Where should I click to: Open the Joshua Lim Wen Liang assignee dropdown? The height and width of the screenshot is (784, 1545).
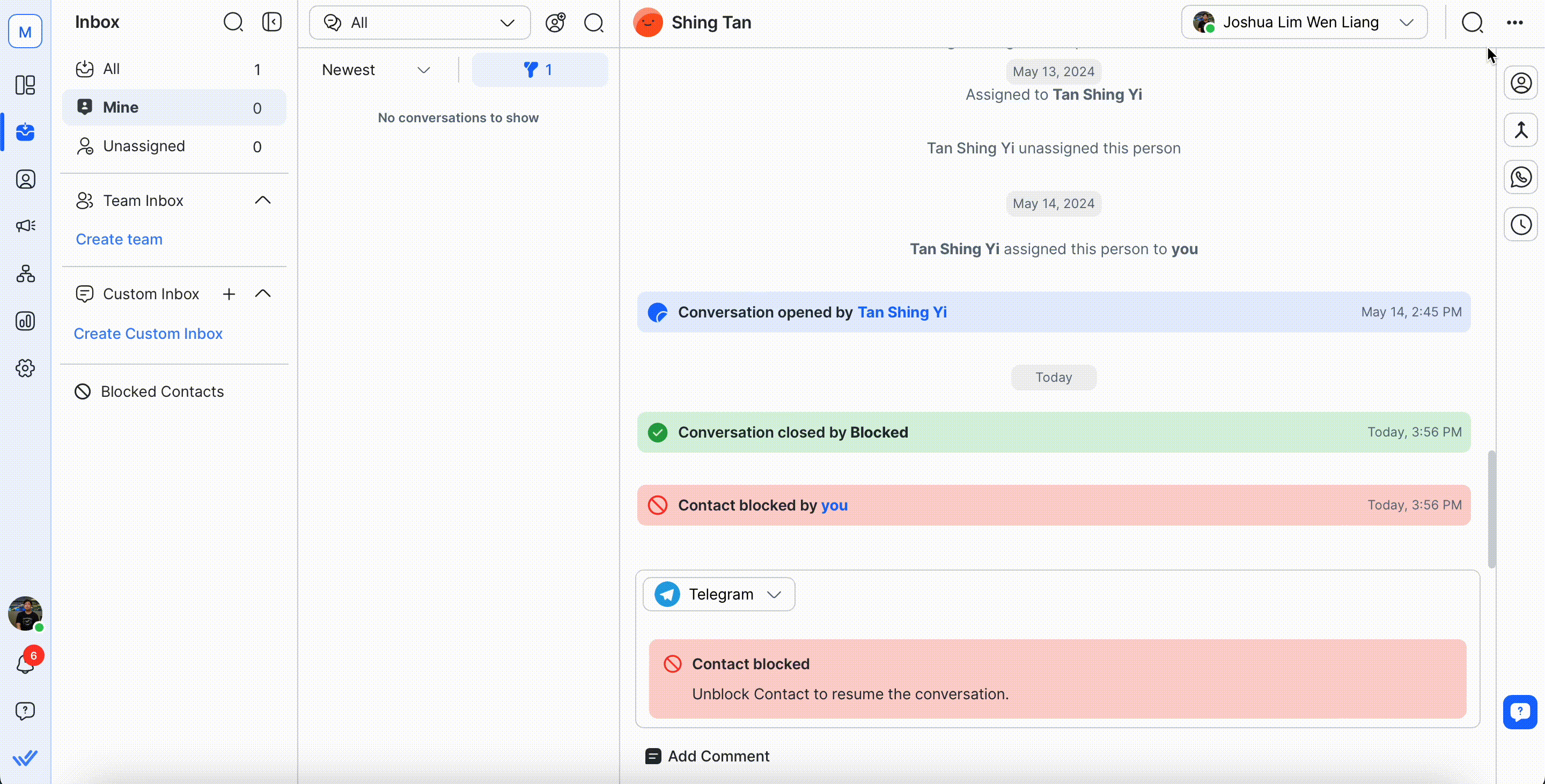[1304, 22]
